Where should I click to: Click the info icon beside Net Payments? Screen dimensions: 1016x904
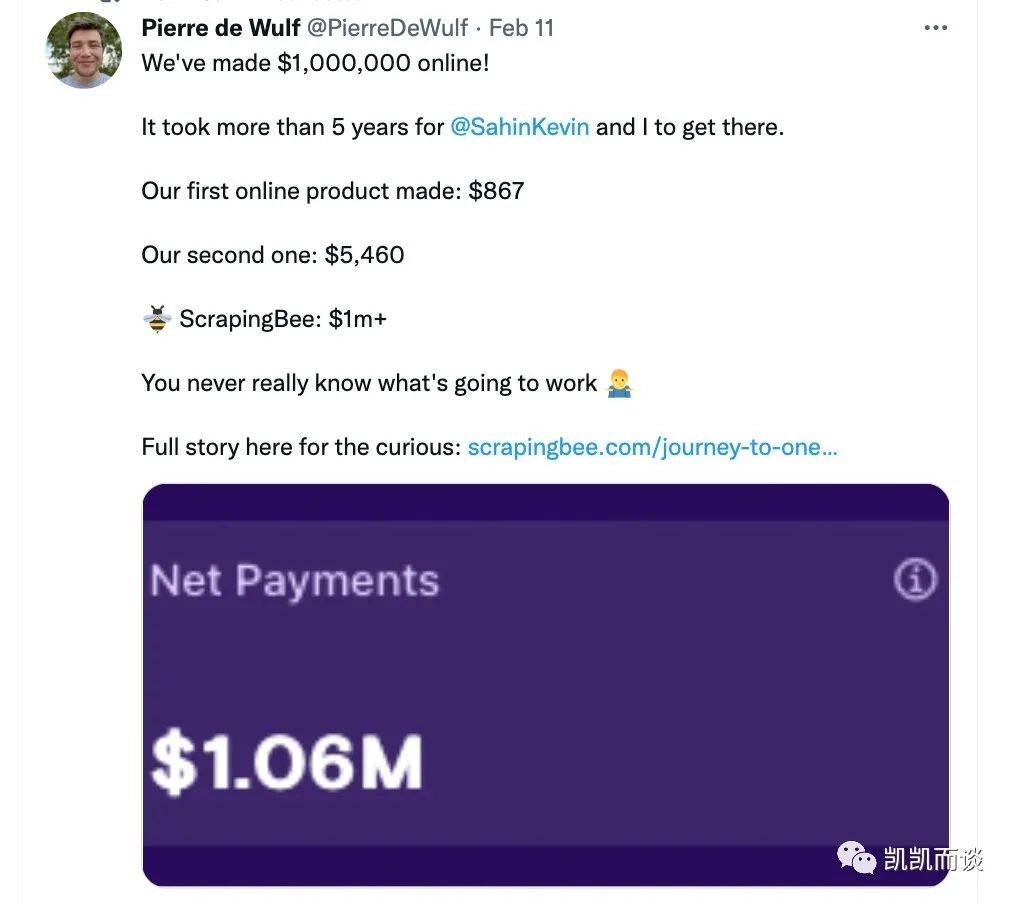(x=914, y=579)
